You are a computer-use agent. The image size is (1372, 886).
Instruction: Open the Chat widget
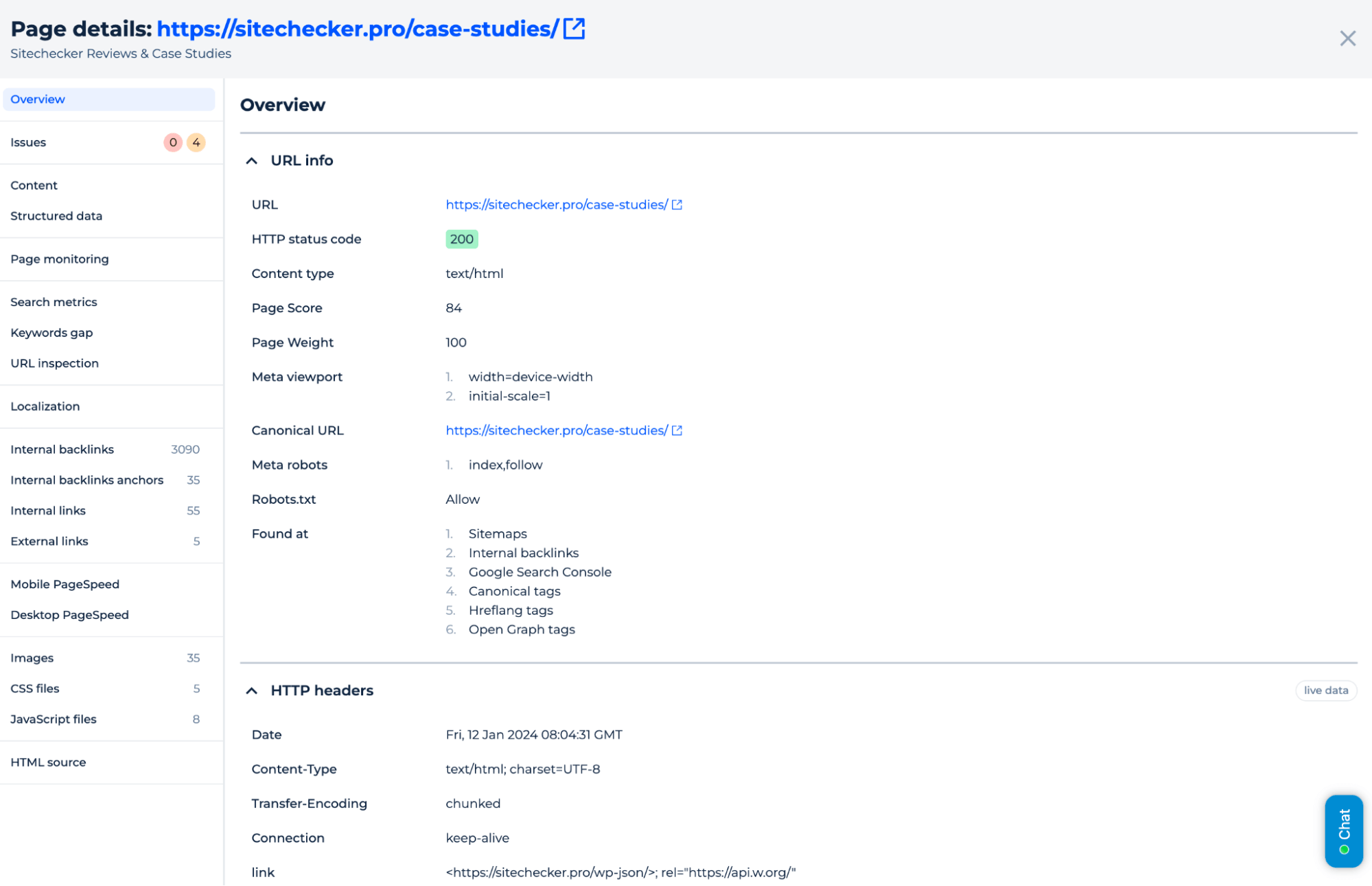pyautogui.click(x=1343, y=831)
